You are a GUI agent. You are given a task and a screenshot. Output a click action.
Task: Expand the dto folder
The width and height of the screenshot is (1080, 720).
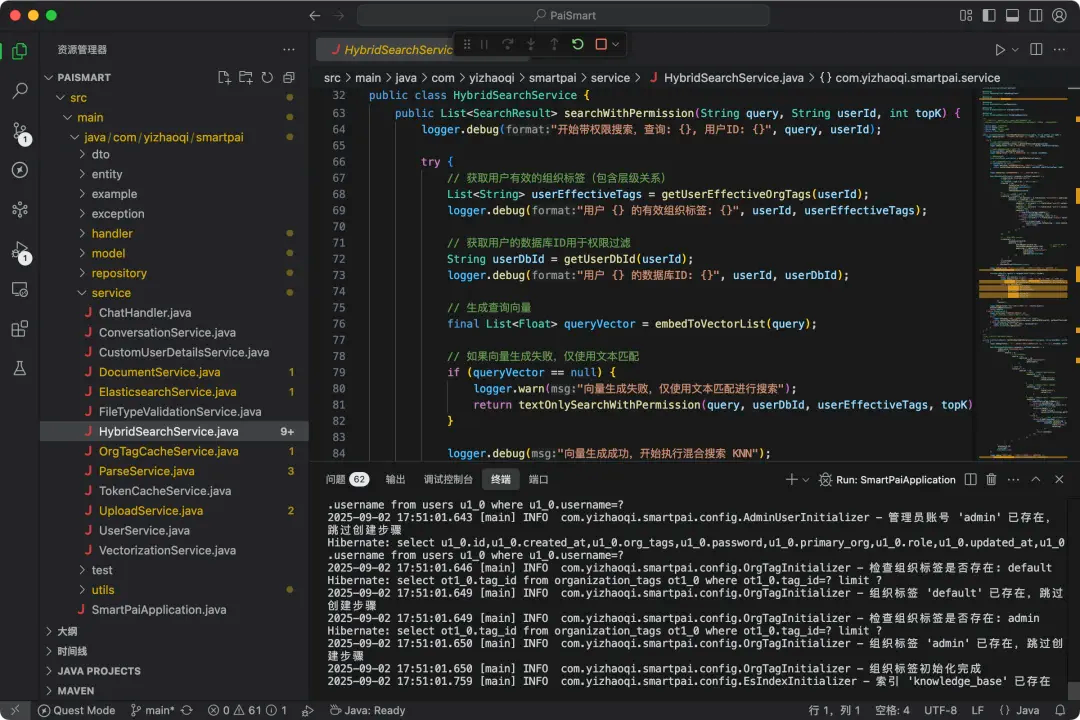[x=100, y=154]
